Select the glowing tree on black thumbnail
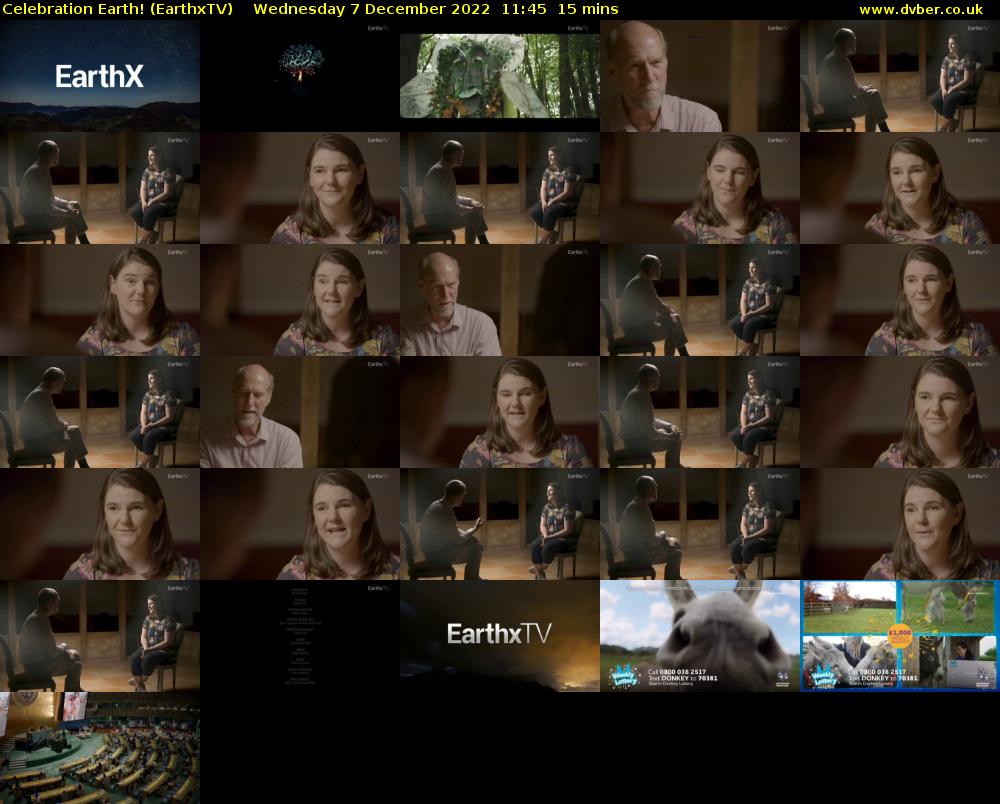Screen dimensions: 1000x804 300,76
